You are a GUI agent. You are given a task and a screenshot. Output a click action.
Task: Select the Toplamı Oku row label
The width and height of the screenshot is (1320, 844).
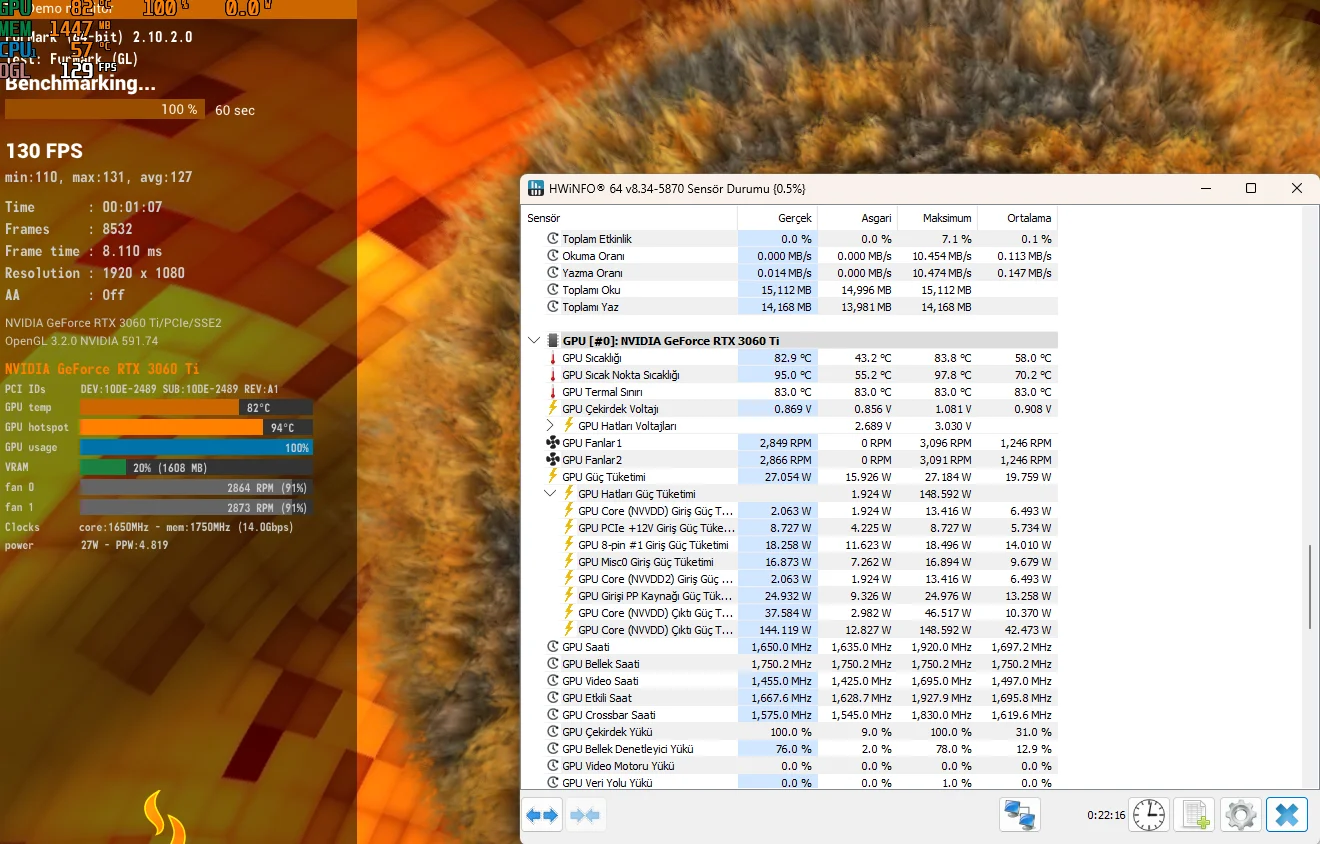591,290
